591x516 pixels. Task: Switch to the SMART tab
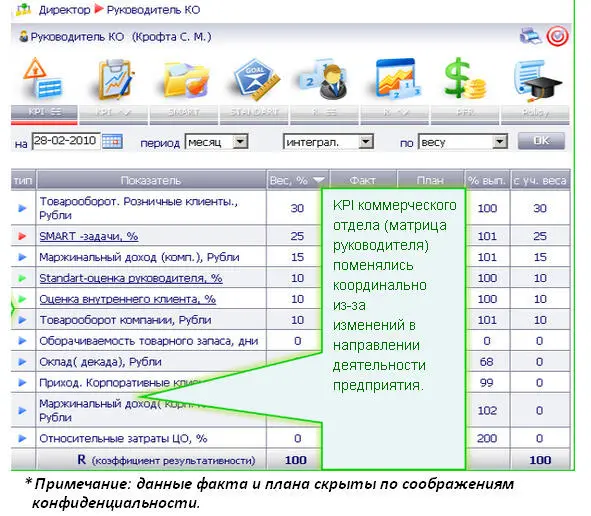(184, 113)
